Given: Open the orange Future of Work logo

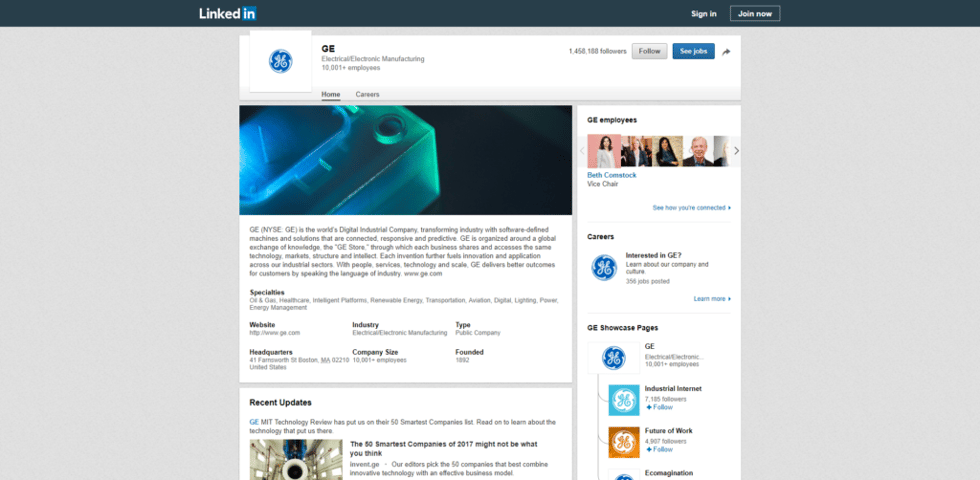Looking at the screenshot, I should (624, 442).
